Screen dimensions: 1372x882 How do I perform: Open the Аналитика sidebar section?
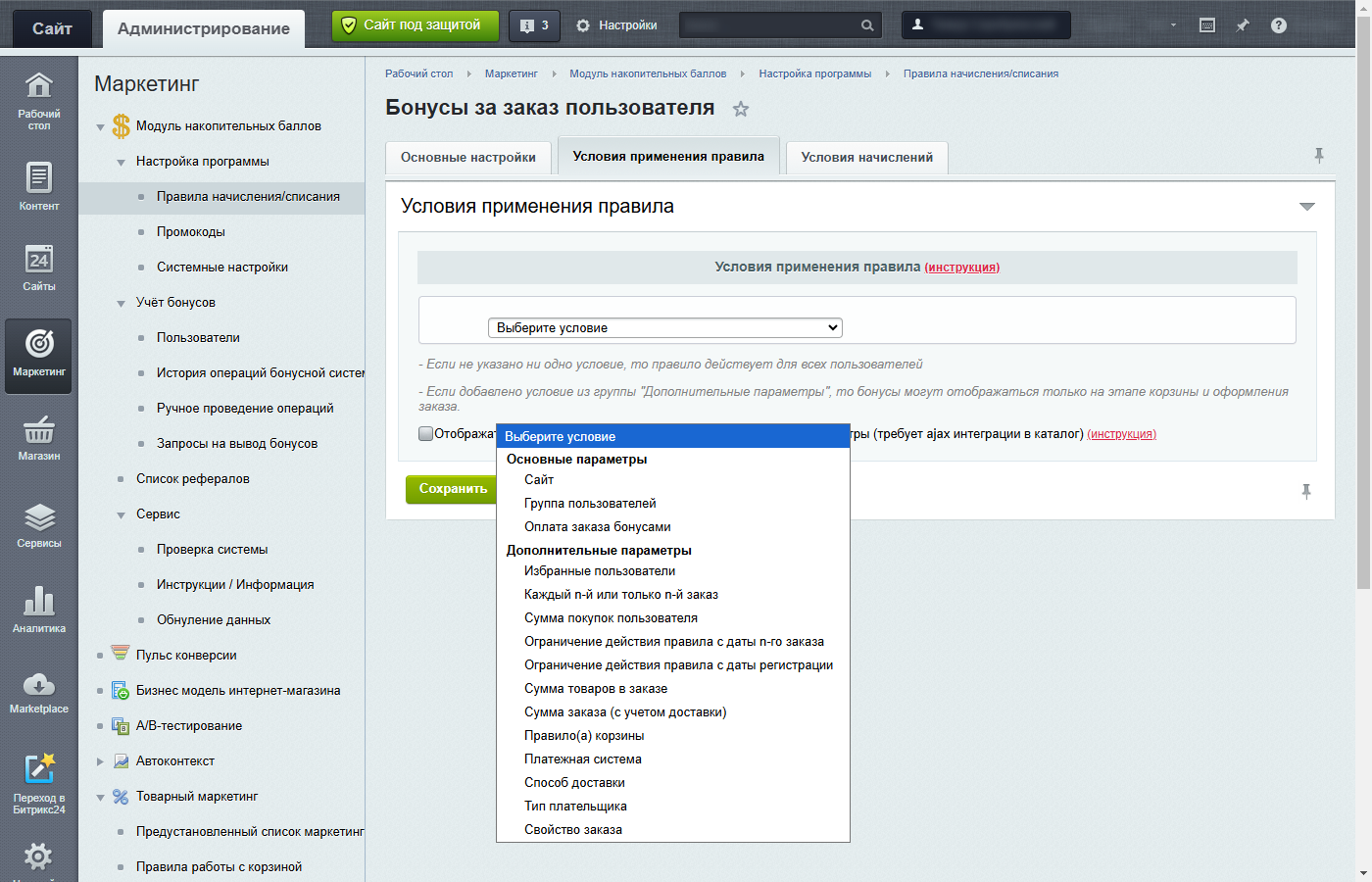39,610
